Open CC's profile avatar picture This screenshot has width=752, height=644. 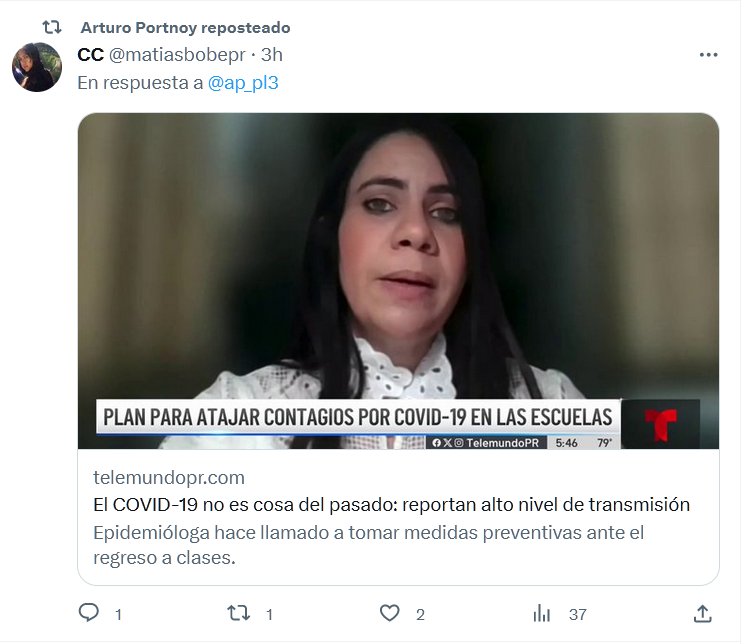pyautogui.click(x=37, y=67)
